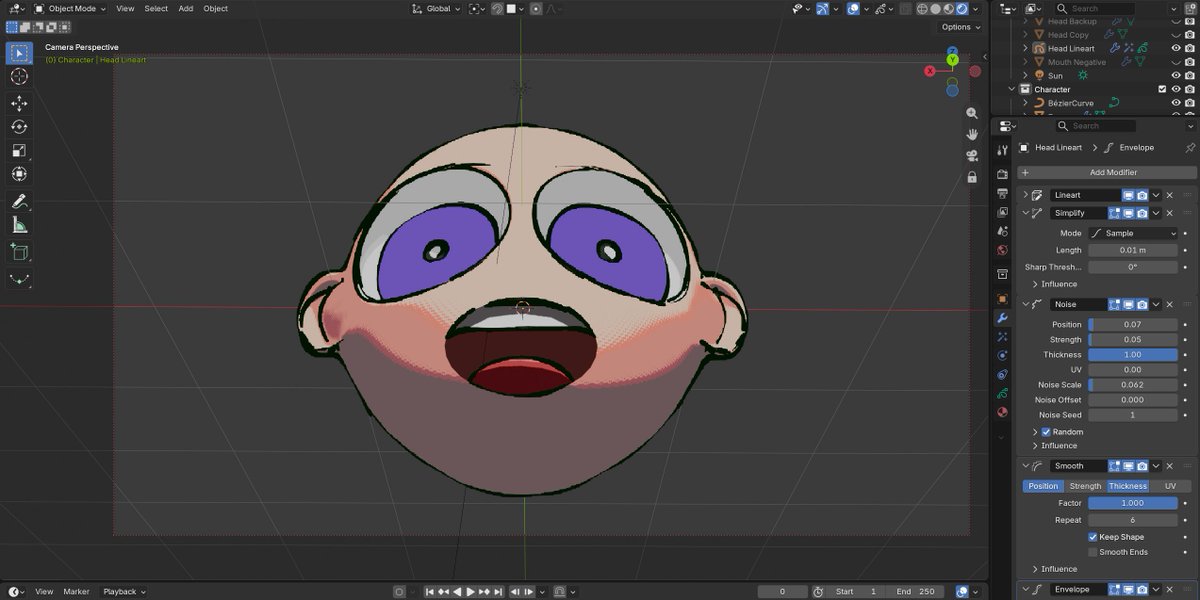1200x600 pixels.
Task: Click the Noise Thickness slider
Action: click(x=1133, y=355)
